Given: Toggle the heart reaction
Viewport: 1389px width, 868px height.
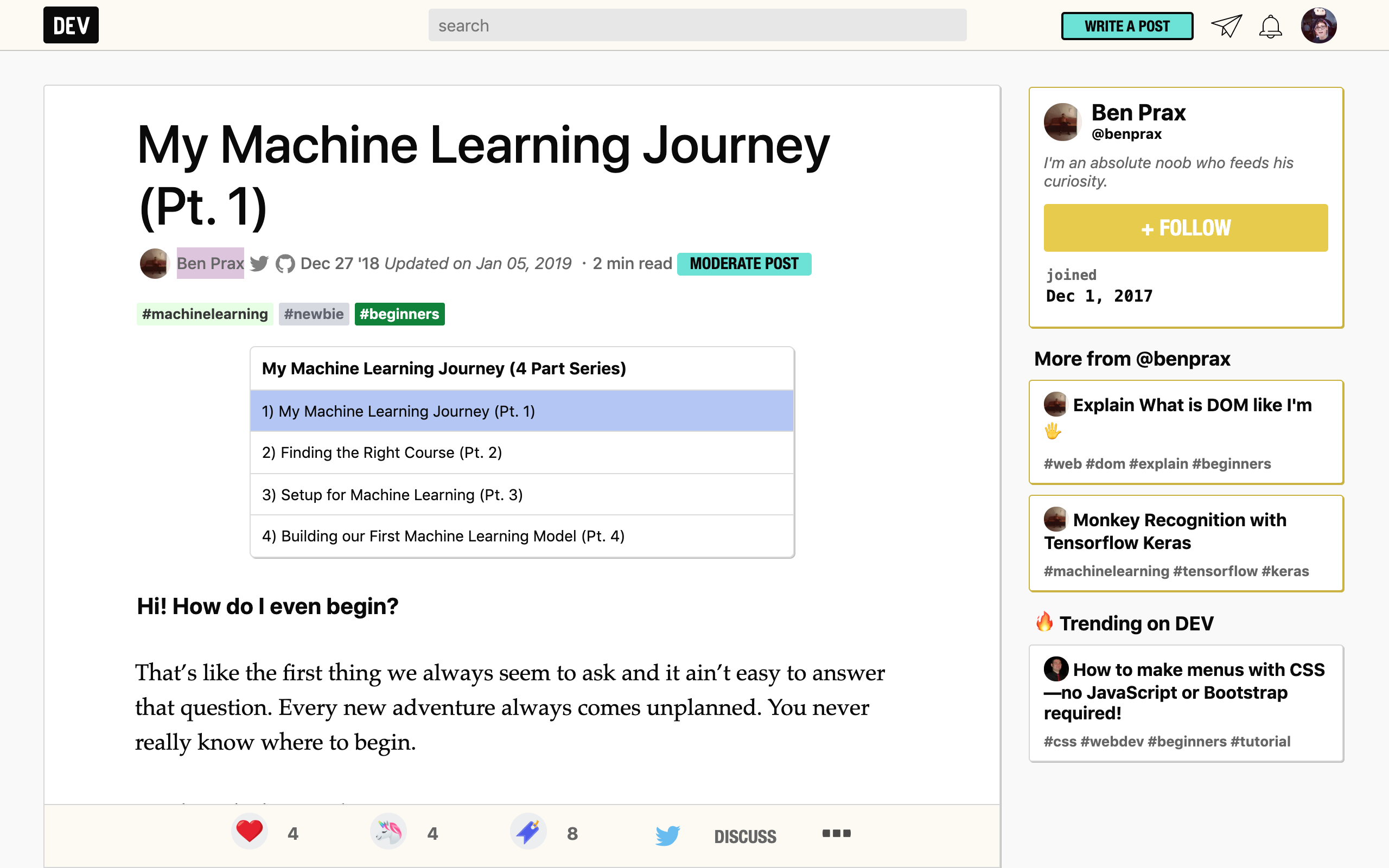Looking at the screenshot, I should point(250,832).
